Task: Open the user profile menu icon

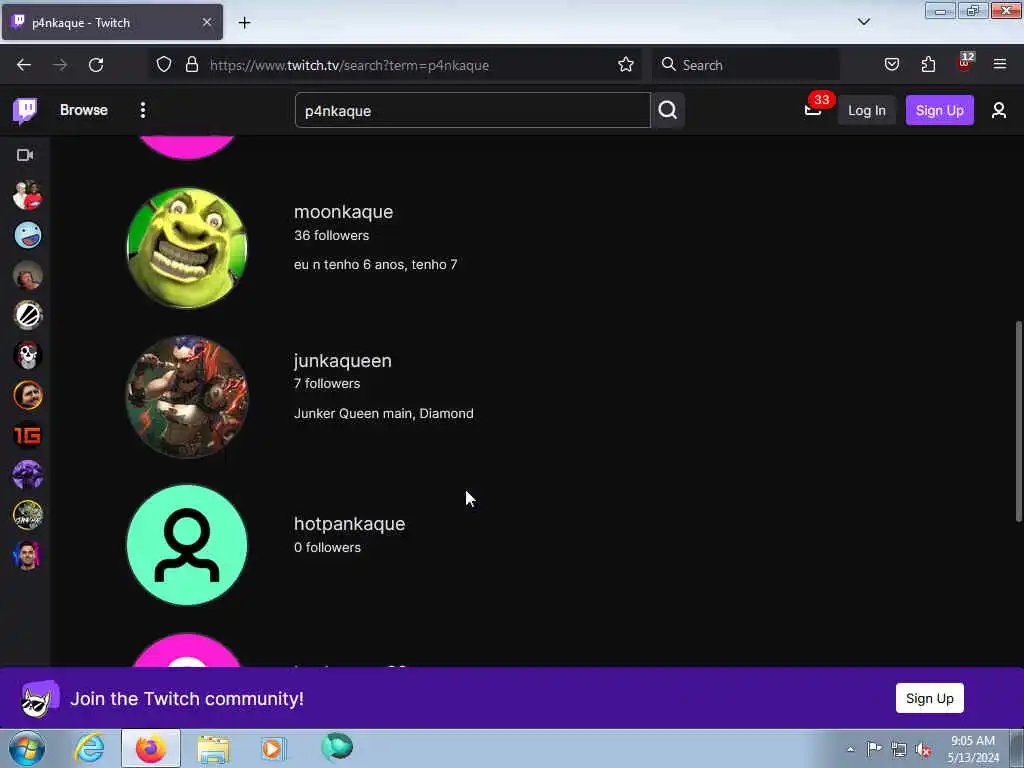Action: tap(999, 110)
